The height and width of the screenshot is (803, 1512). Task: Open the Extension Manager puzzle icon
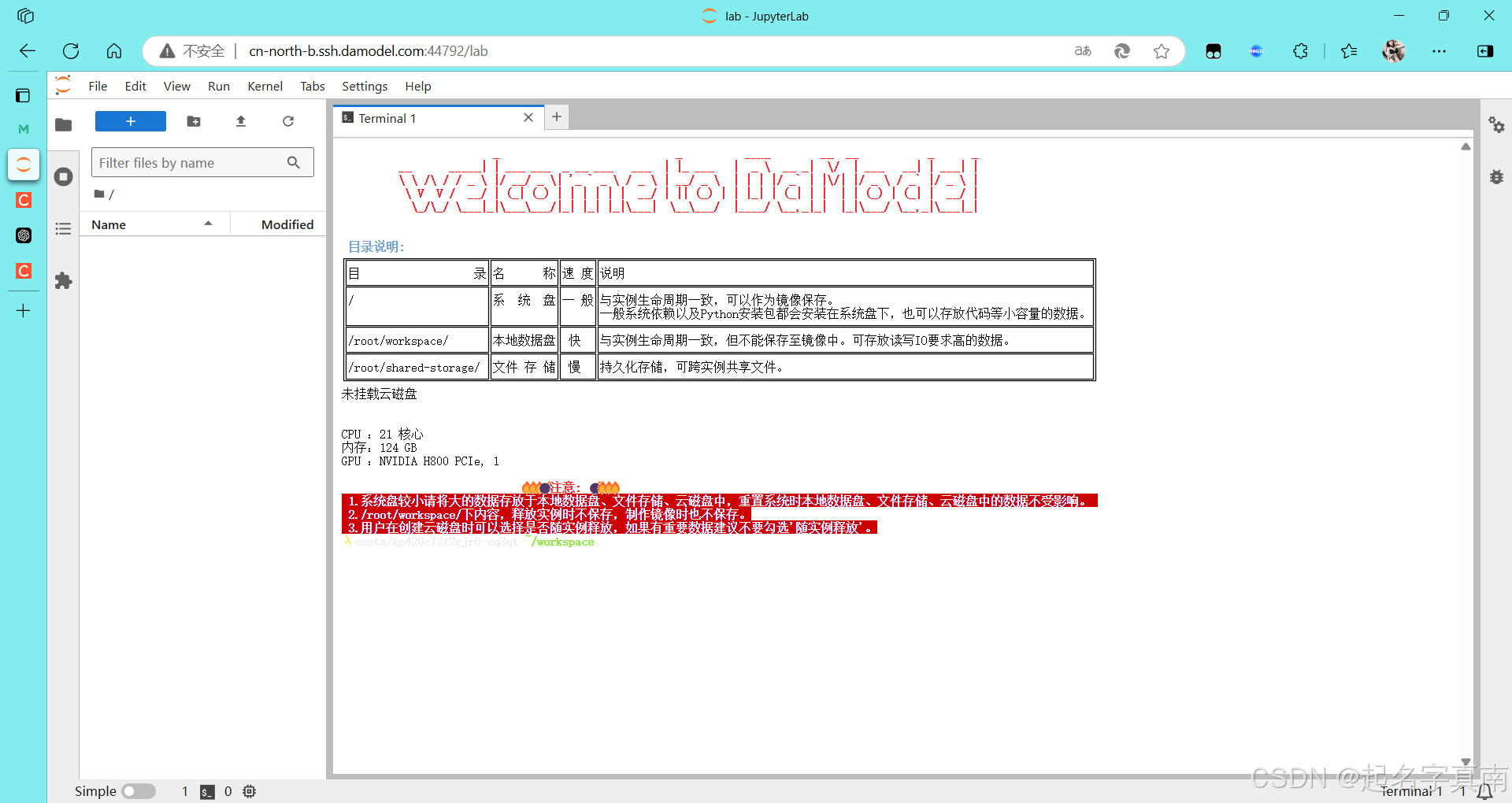tap(64, 281)
